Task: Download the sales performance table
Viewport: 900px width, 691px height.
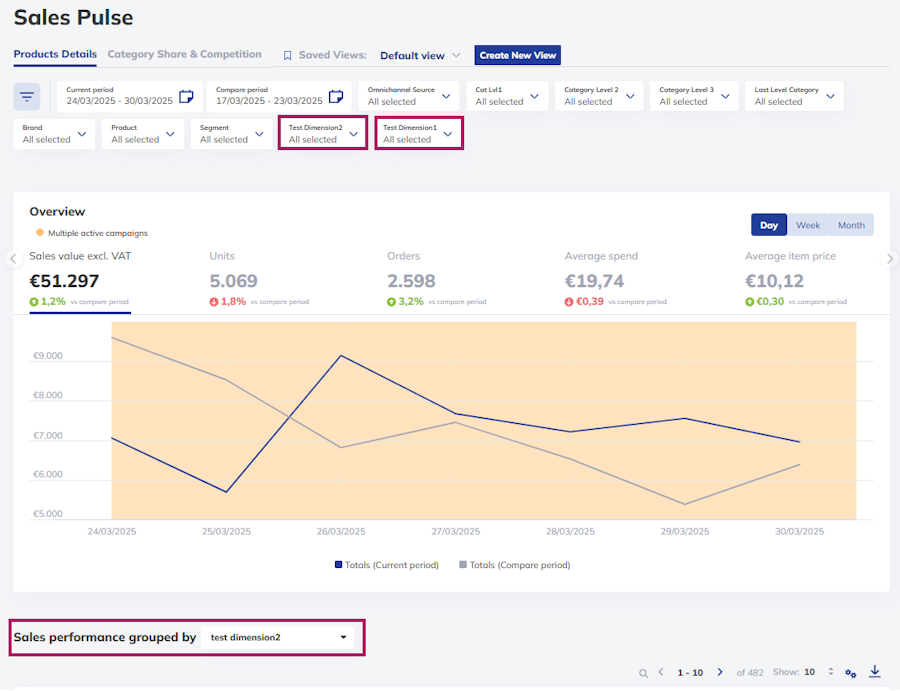Action: (875, 671)
